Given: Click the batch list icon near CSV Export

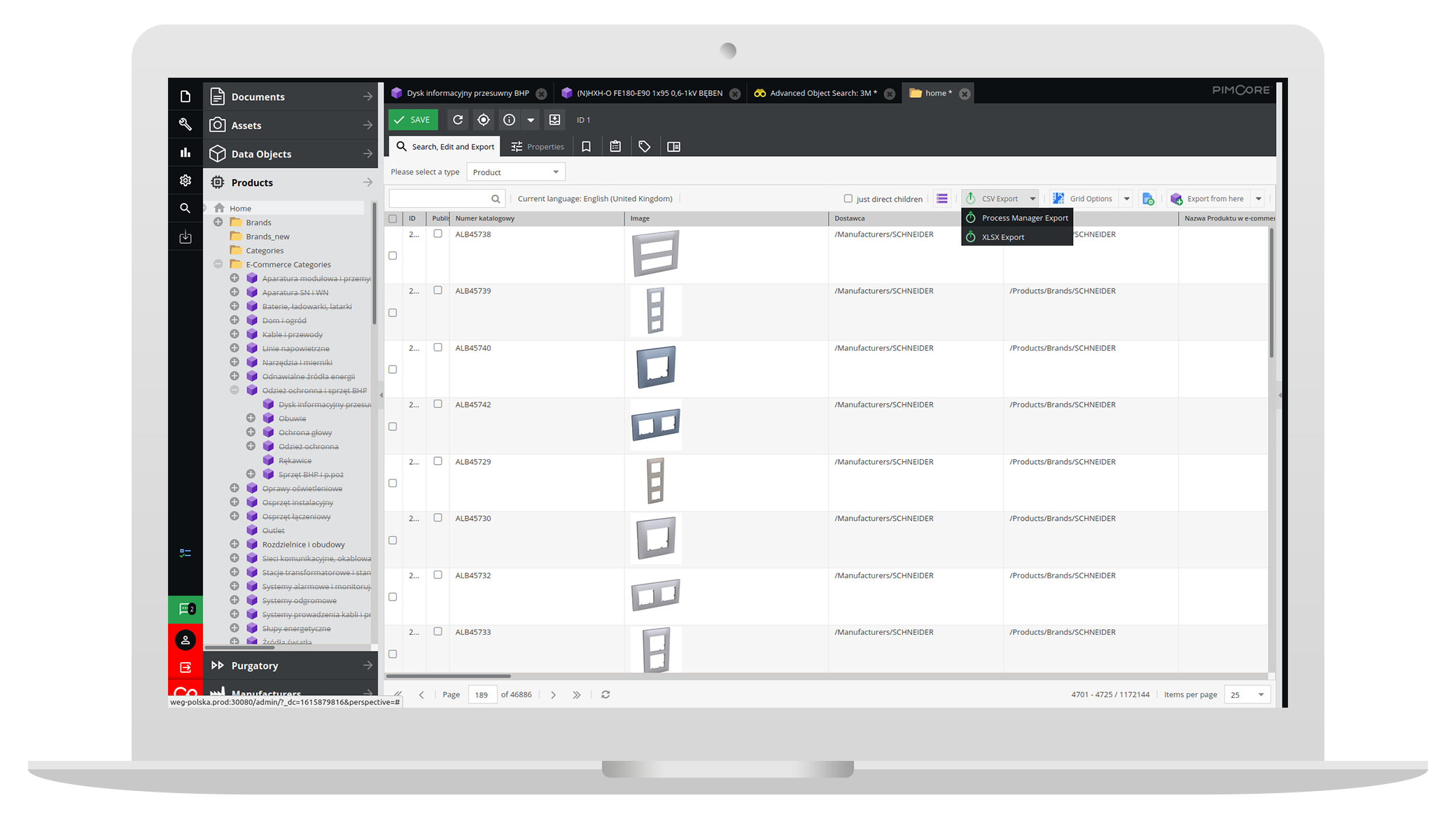Looking at the screenshot, I should click(942, 199).
